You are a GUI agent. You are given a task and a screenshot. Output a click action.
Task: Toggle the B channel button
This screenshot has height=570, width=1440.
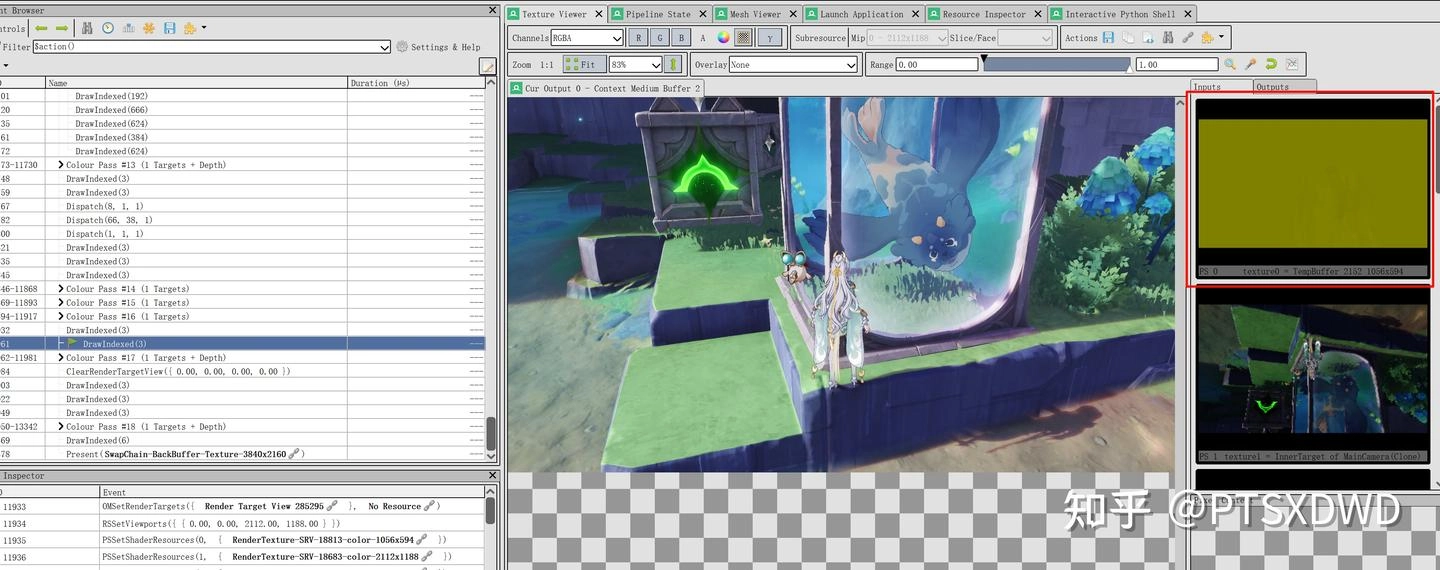681,37
